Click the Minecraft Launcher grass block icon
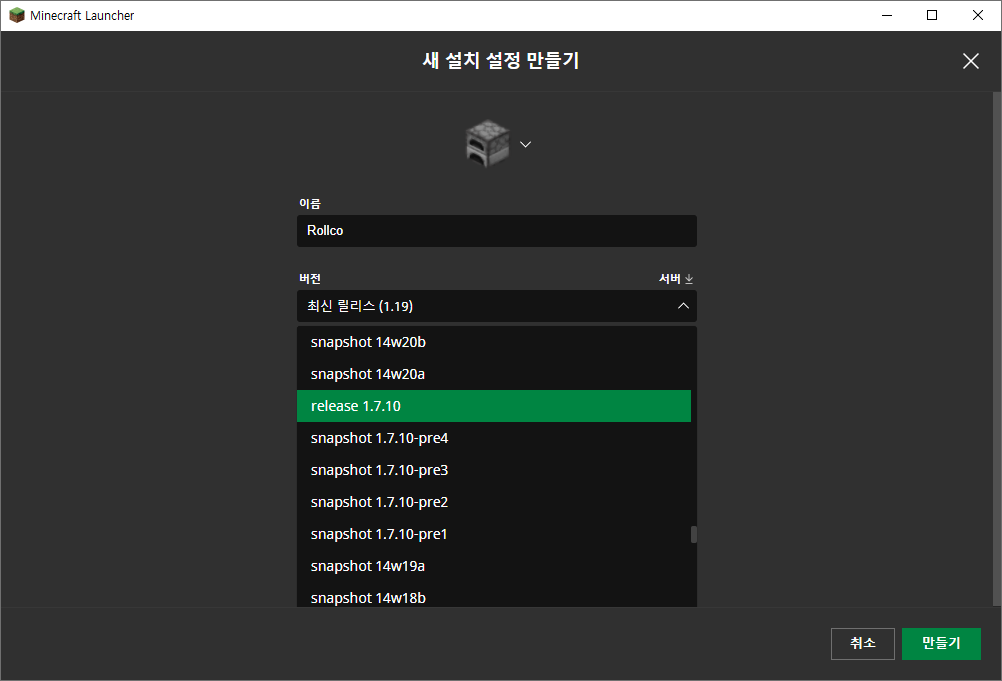Viewport: 1002px width, 681px height. pyautogui.click(x=17, y=15)
